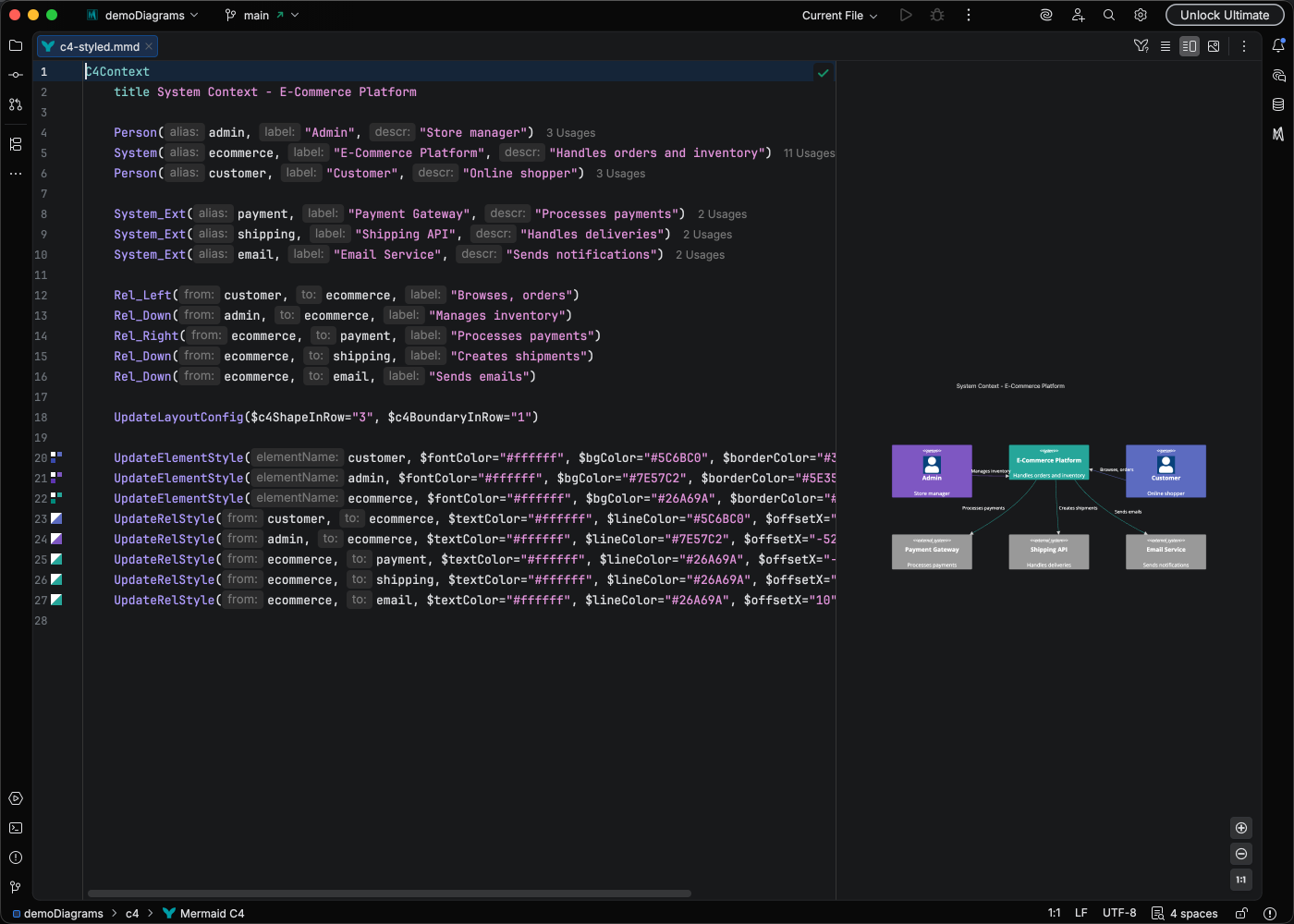This screenshot has width=1294, height=924.
Task: Click the notifications bell icon
Action: point(1278,45)
